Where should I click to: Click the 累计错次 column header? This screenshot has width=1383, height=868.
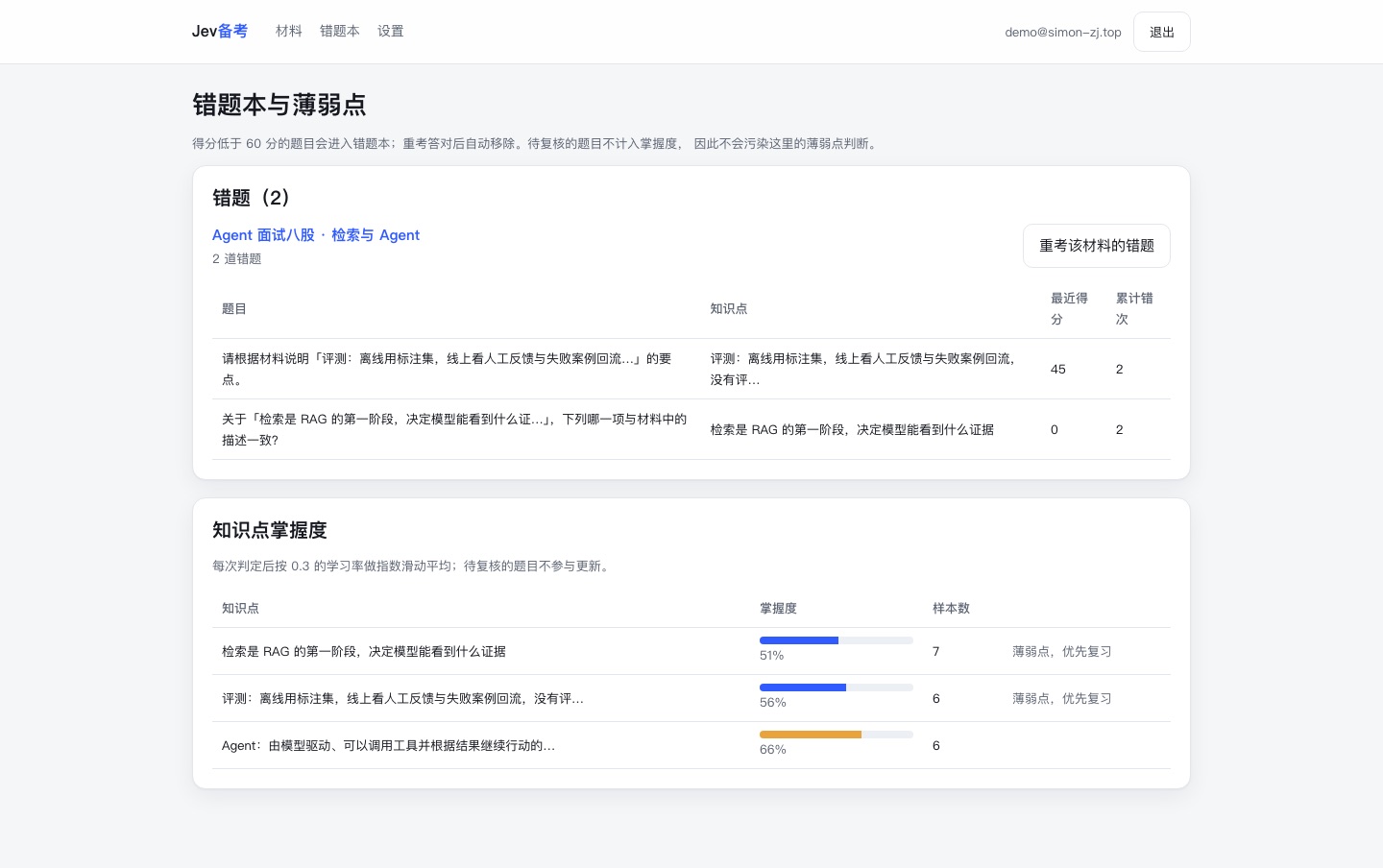[x=1134, y=309]
